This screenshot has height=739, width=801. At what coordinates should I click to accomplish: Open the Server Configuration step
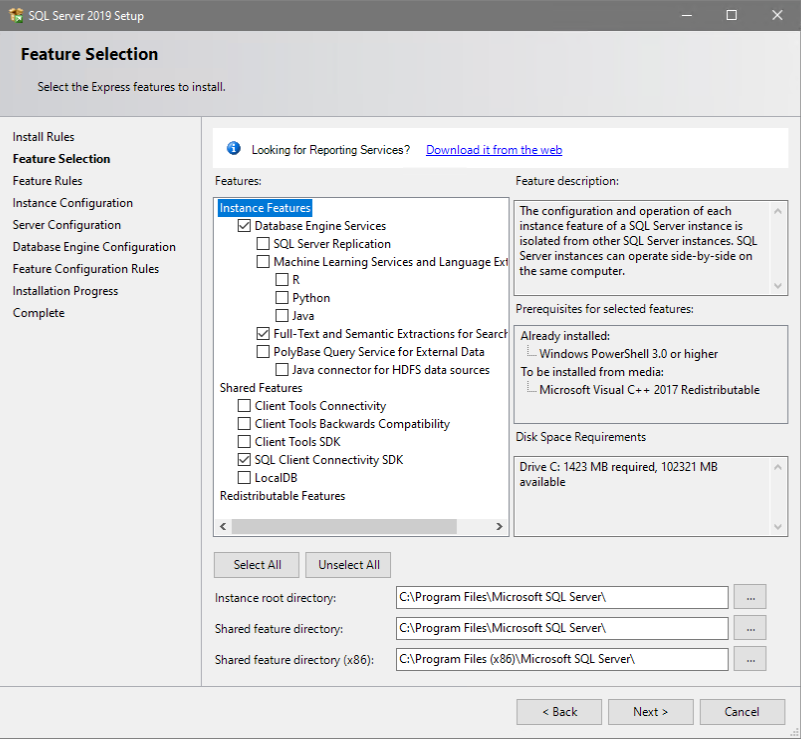[x=67, y=225]
